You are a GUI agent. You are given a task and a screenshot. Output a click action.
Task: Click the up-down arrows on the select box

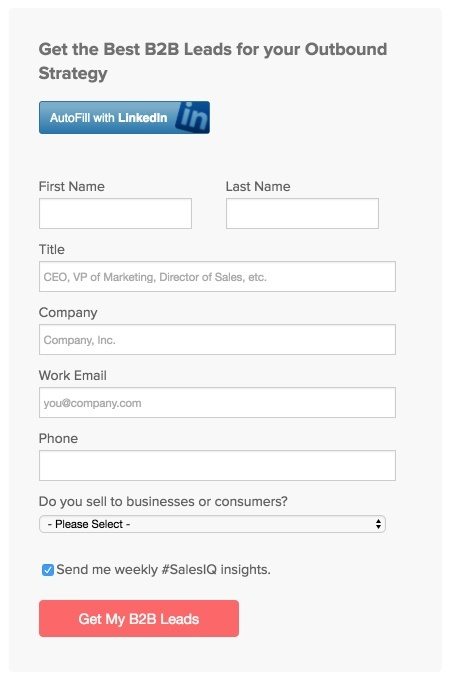(x=378, y=524)
